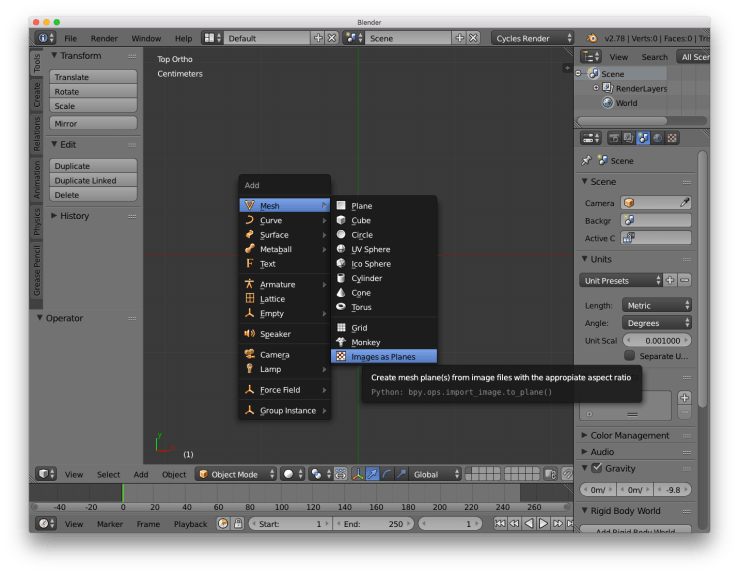Add a Torus mesh
The image size is (739, 574).
[384, 307]
